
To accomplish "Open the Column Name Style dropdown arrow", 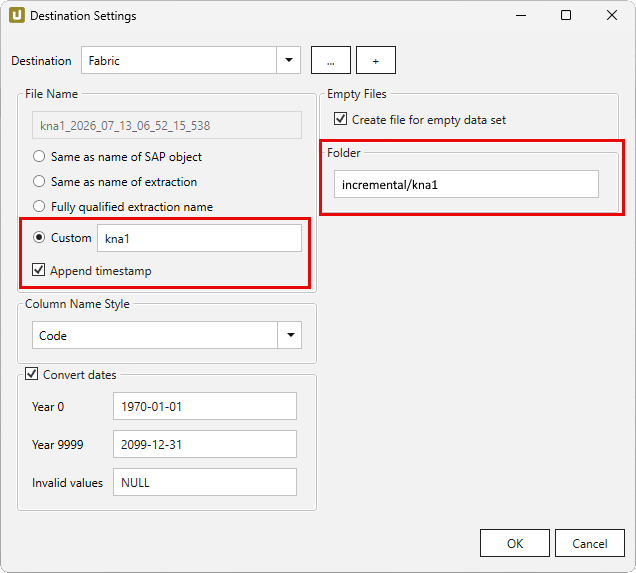I will click(x=290, y=335).
